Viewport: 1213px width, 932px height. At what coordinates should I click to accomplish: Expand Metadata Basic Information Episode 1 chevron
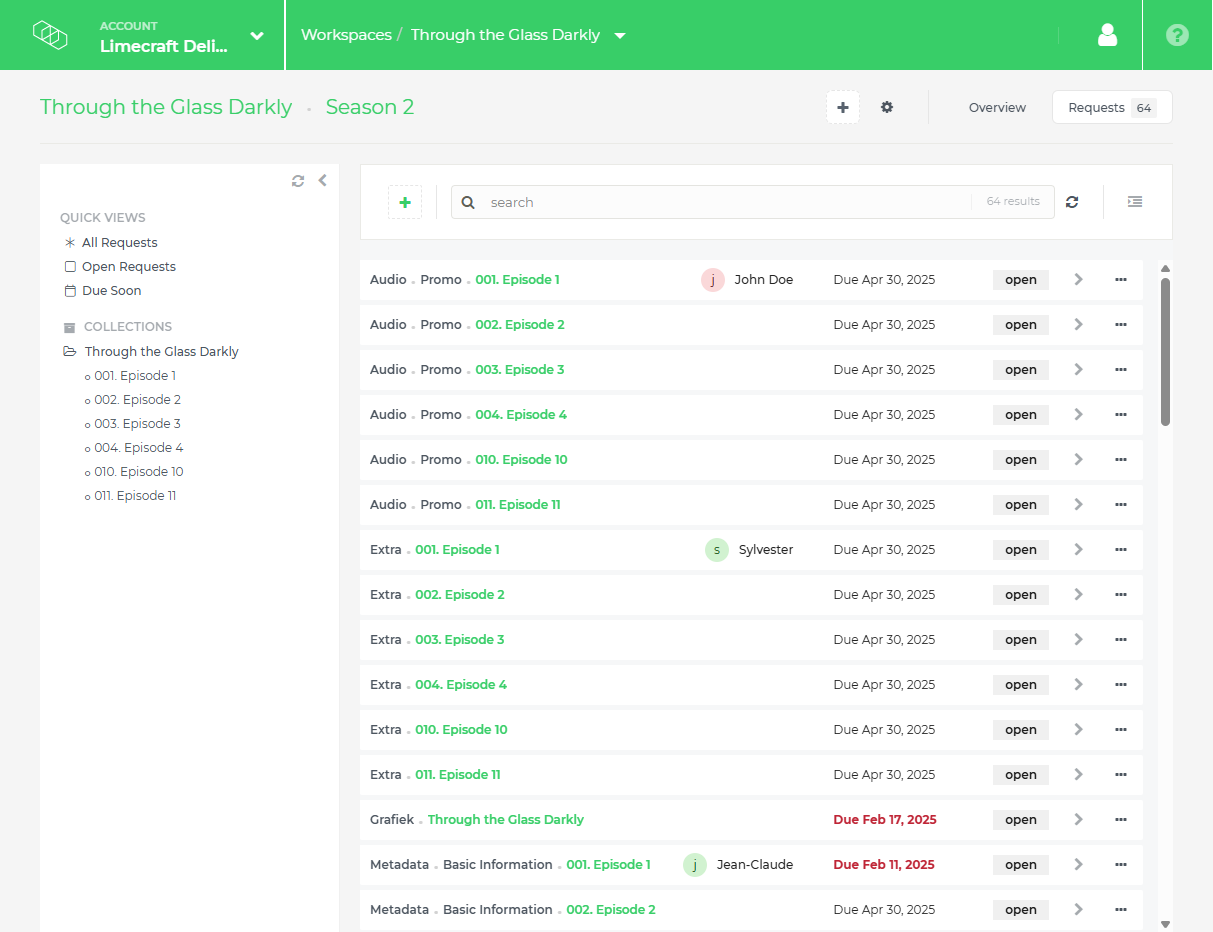tap(1079, 865)
